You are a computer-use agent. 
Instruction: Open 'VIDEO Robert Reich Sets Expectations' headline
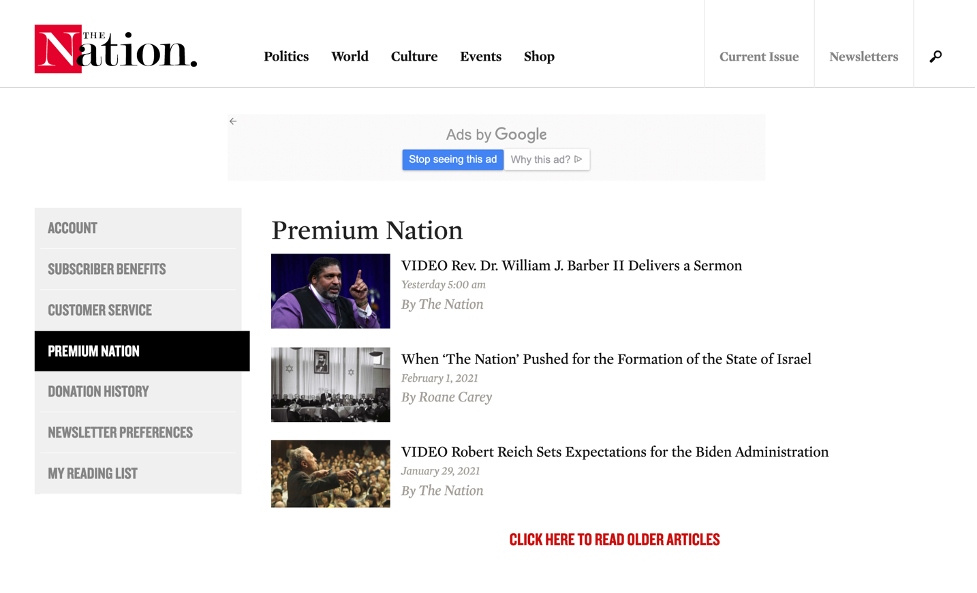(615, 452)
